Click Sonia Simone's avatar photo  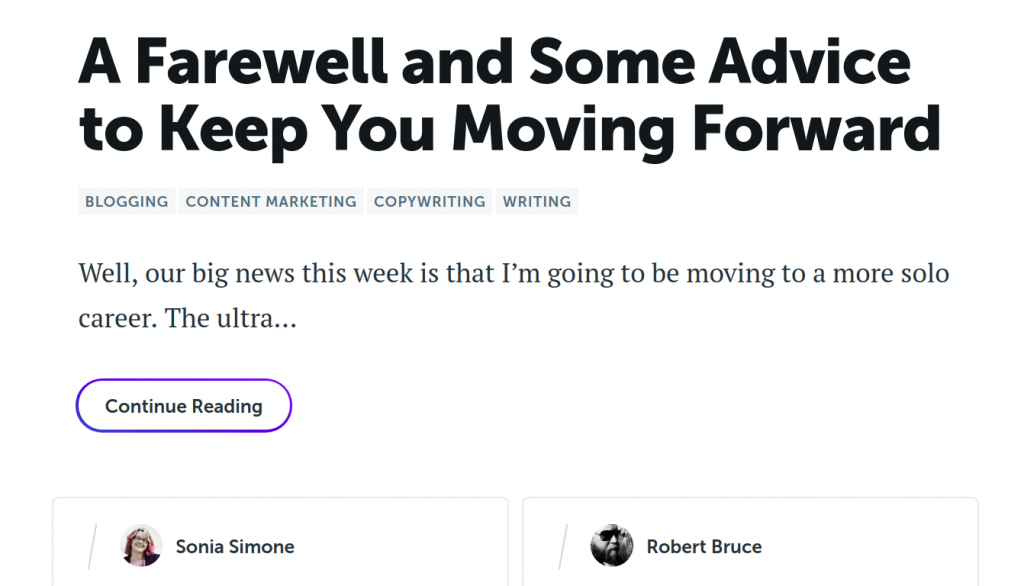pyautogui.click(x=141, y=546)
